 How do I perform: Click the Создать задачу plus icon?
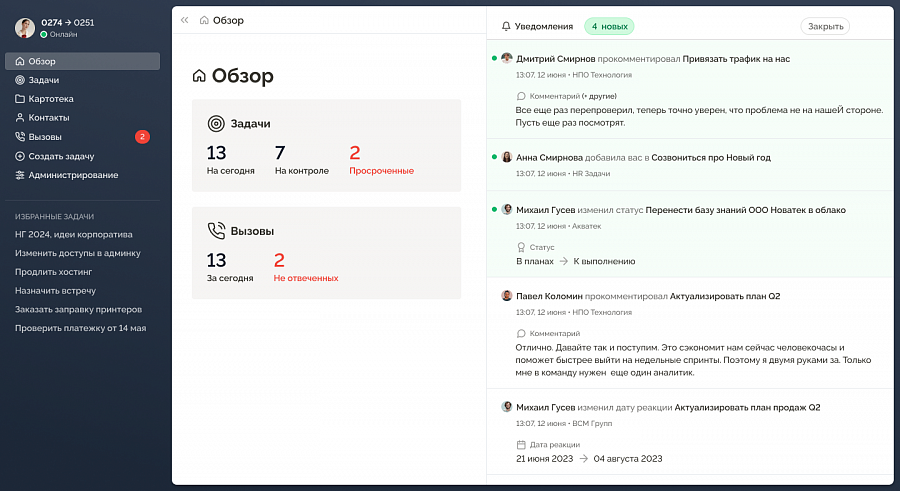[20, 156]
